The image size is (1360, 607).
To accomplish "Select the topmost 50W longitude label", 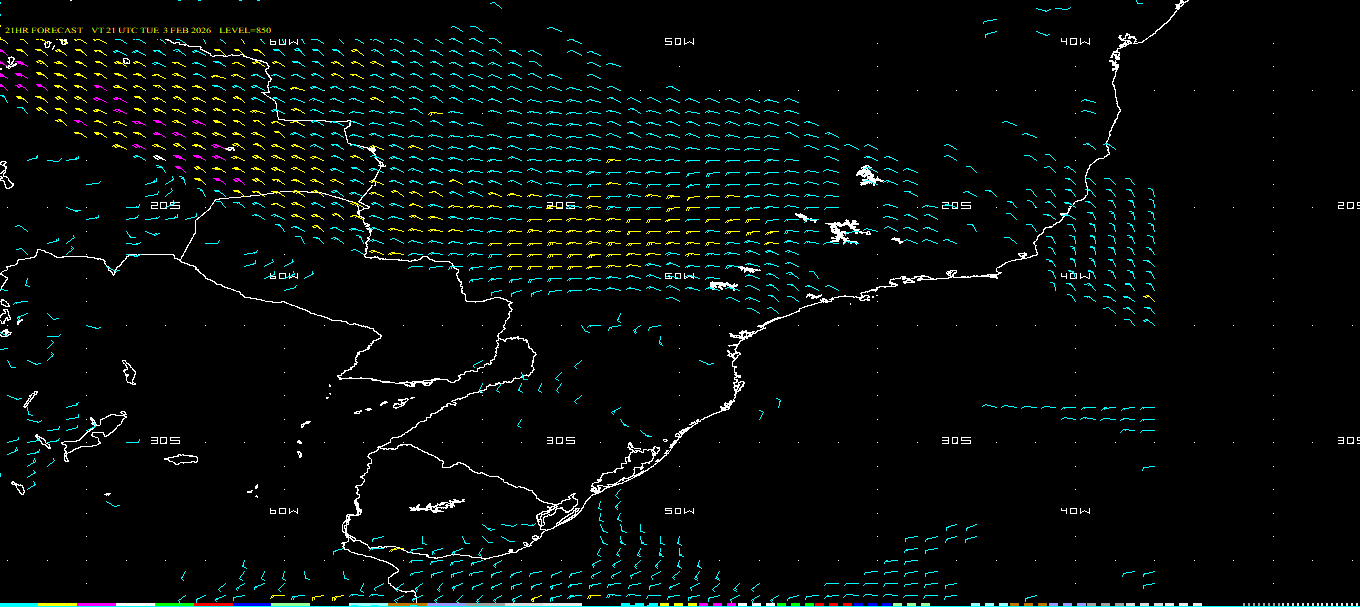I will [x=679, y=42].
